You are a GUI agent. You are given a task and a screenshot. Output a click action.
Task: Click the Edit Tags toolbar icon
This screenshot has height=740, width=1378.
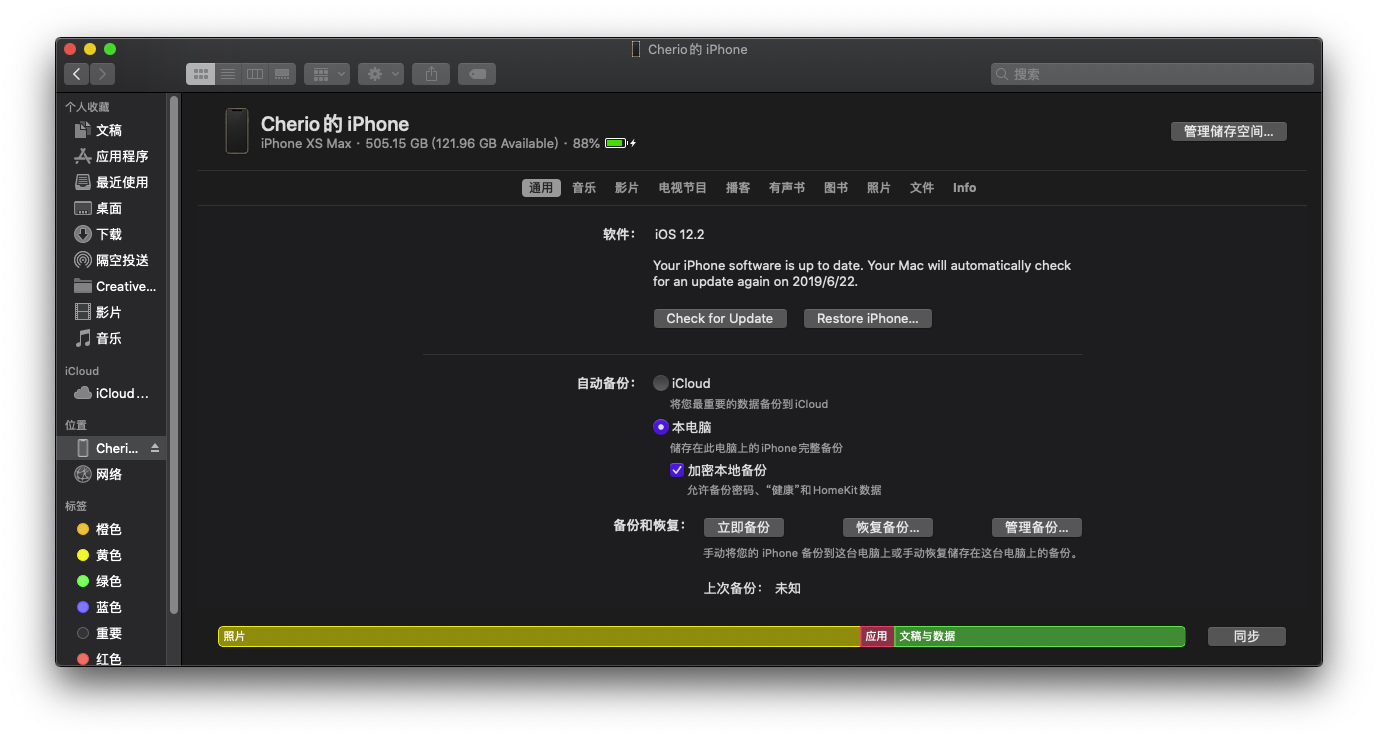pos(477,74)
